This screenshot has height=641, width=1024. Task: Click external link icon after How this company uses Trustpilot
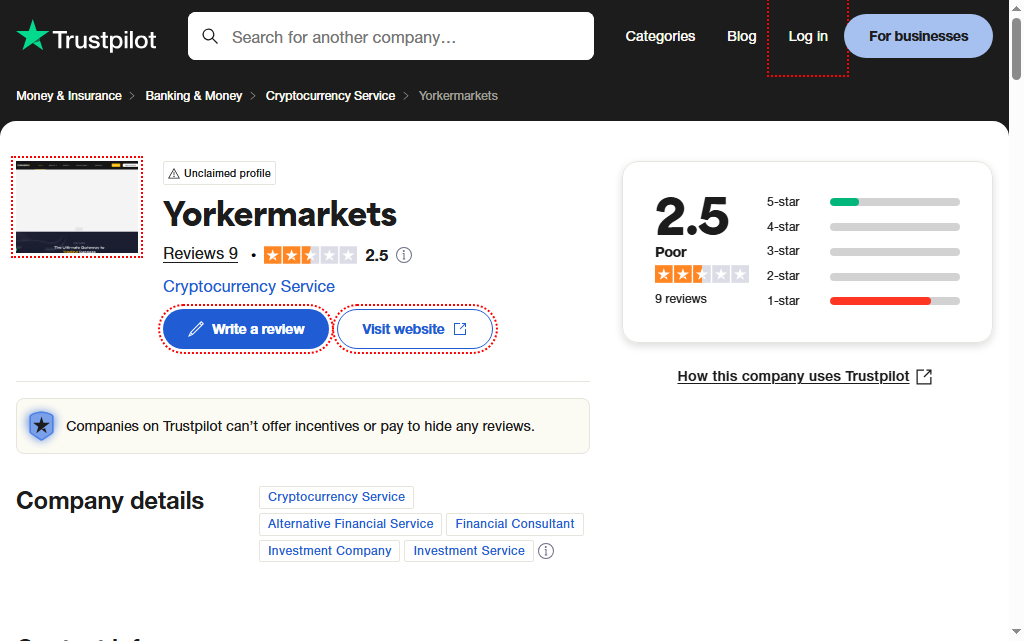click(924, 377)
